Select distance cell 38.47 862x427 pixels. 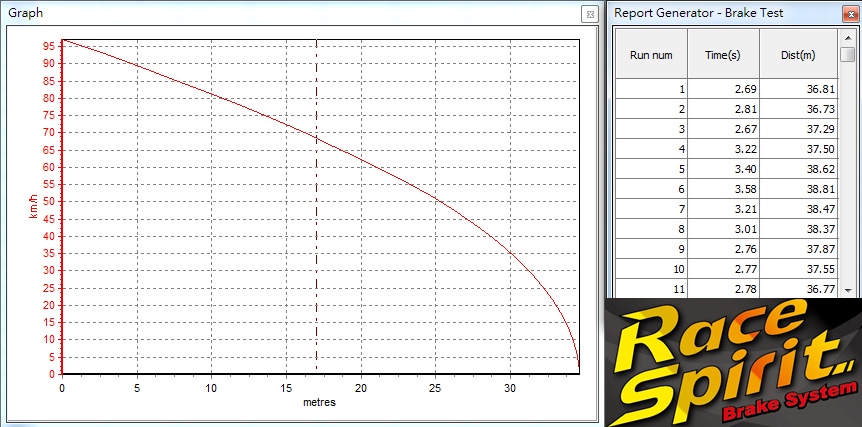799,209
